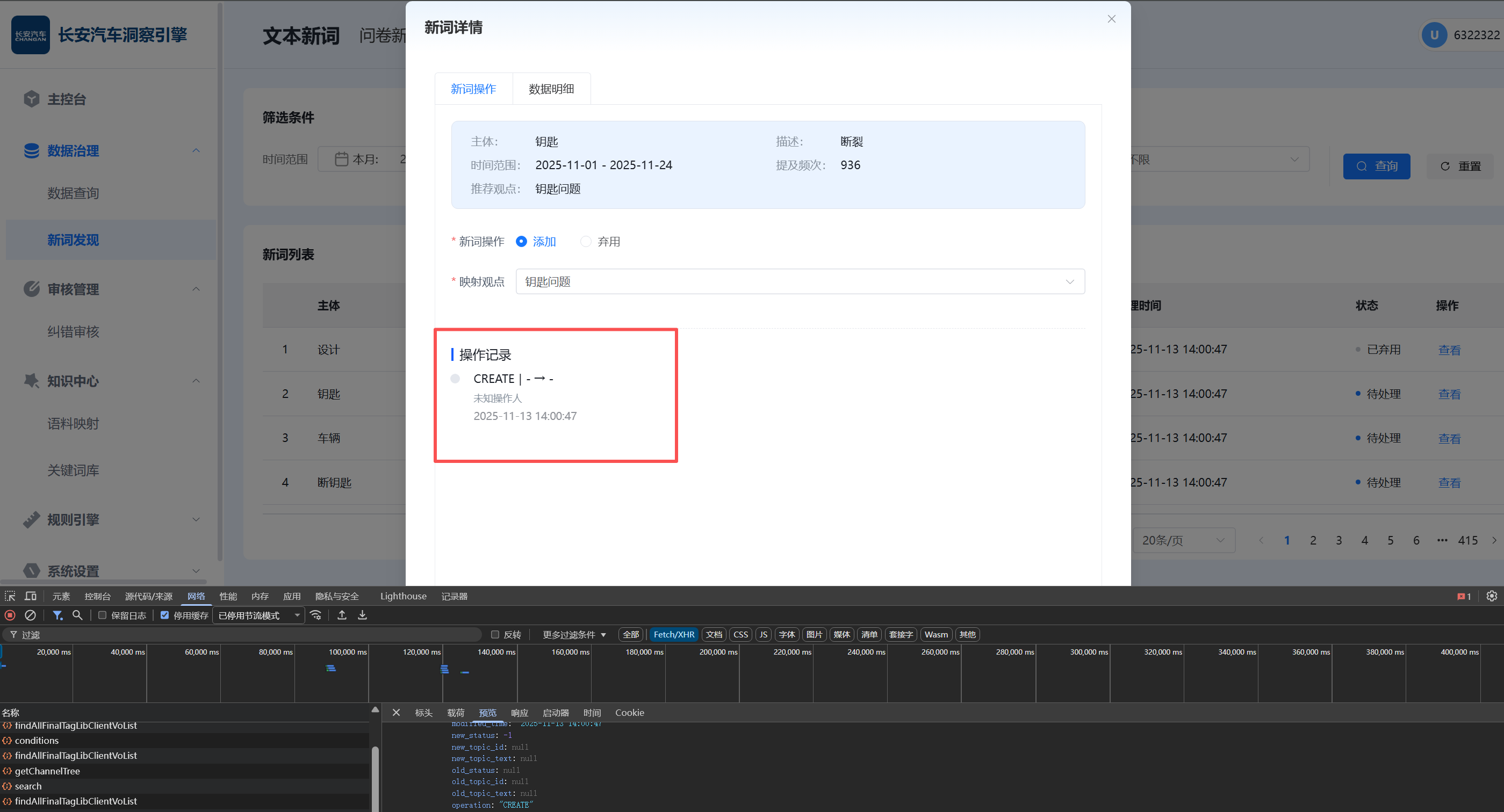This screenshot has width=1504, height=812.
Task: Open the 映射观点 dropdown
Action: [800, 282]
